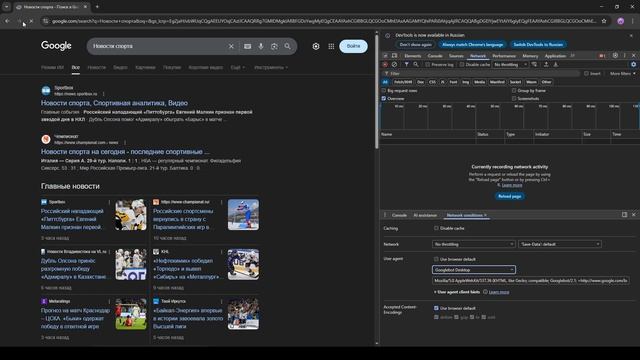640x360 pixels.
Task: Stop recording the network log
Action: [385, 64]
